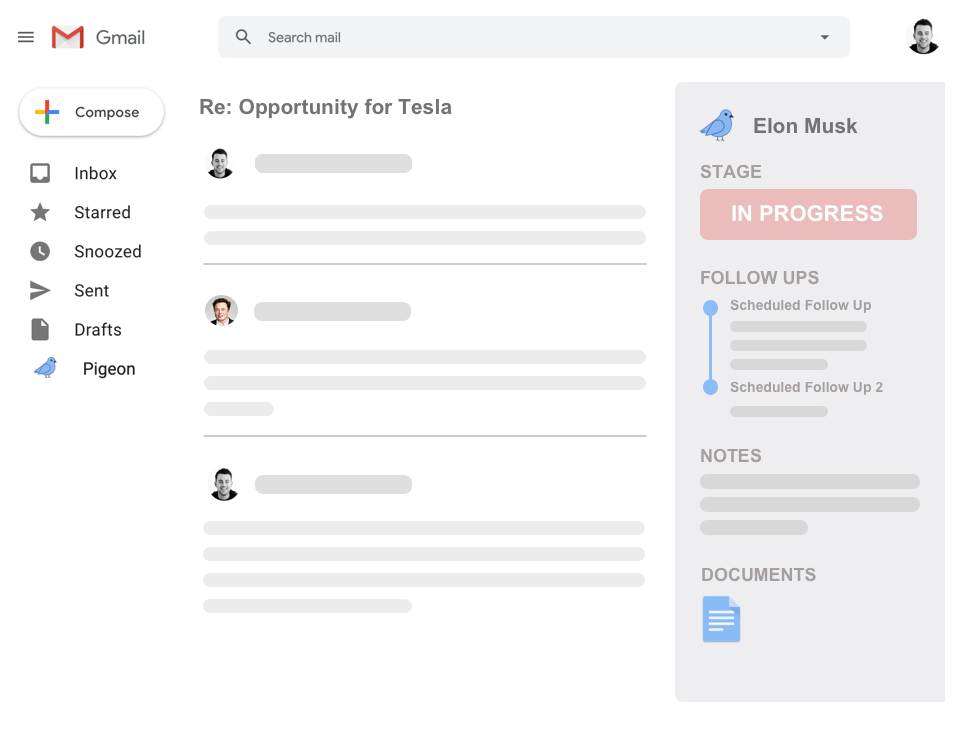Click the Gmail envelope logo
The width and height of the screenshot is (975, 755).
click(68, 37)
